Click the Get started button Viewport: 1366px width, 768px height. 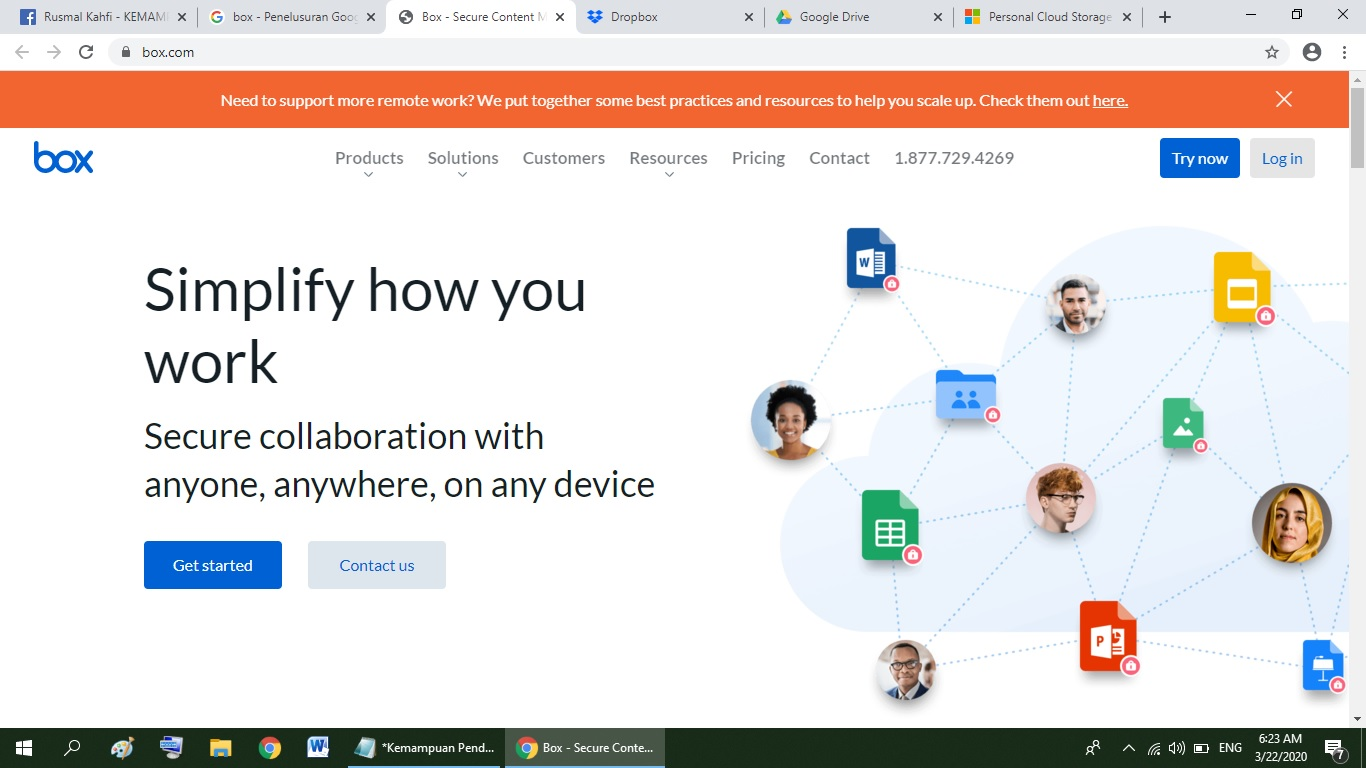click(213, 565)
